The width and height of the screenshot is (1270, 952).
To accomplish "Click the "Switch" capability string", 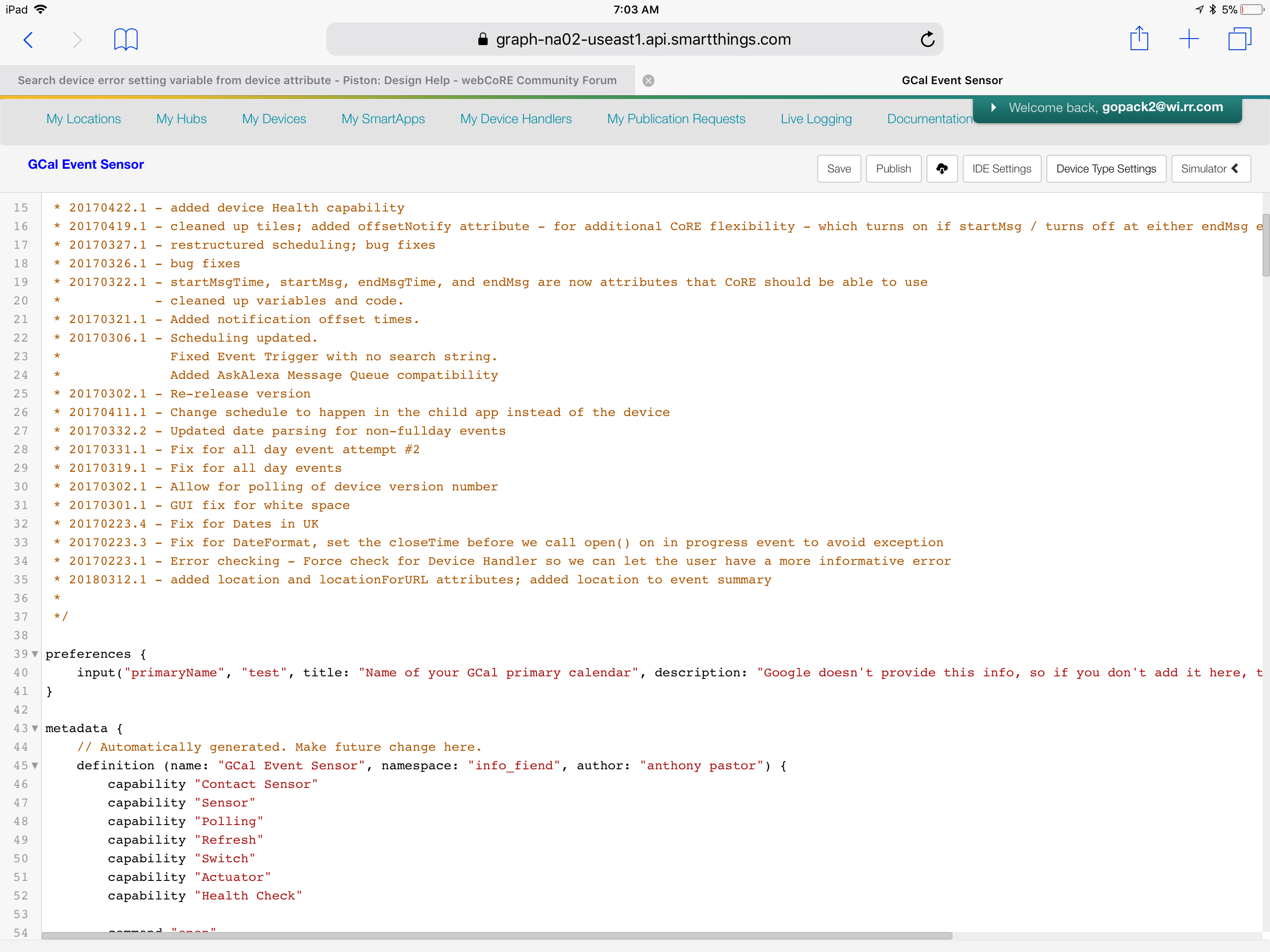I will coord(225,859).
